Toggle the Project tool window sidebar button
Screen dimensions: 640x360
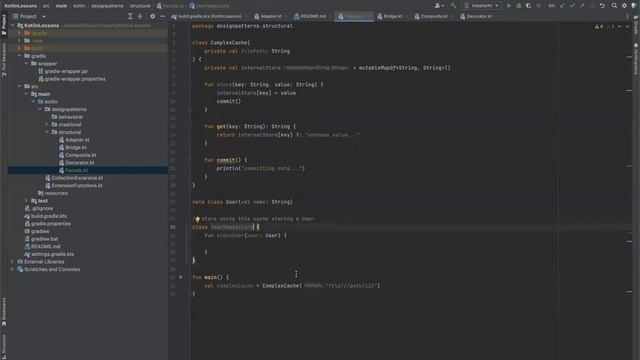point(4,24)
